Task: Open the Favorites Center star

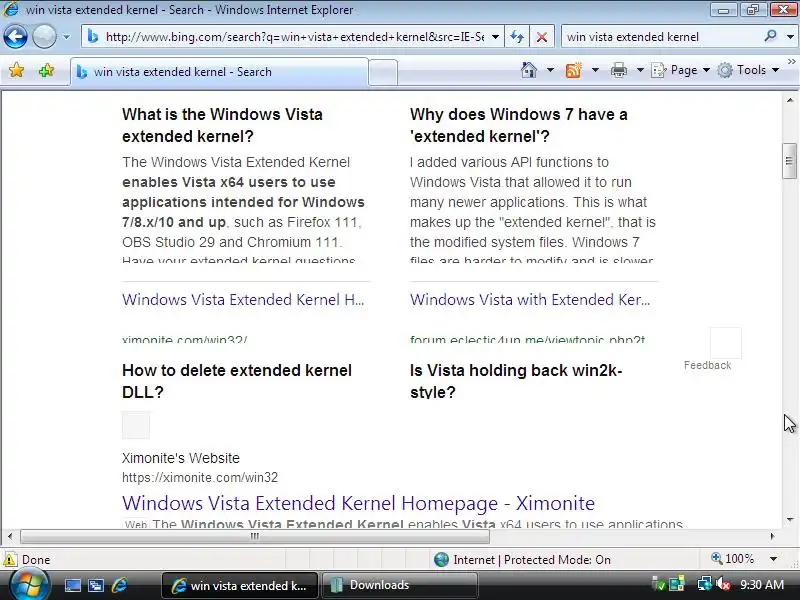Action: 16,70
